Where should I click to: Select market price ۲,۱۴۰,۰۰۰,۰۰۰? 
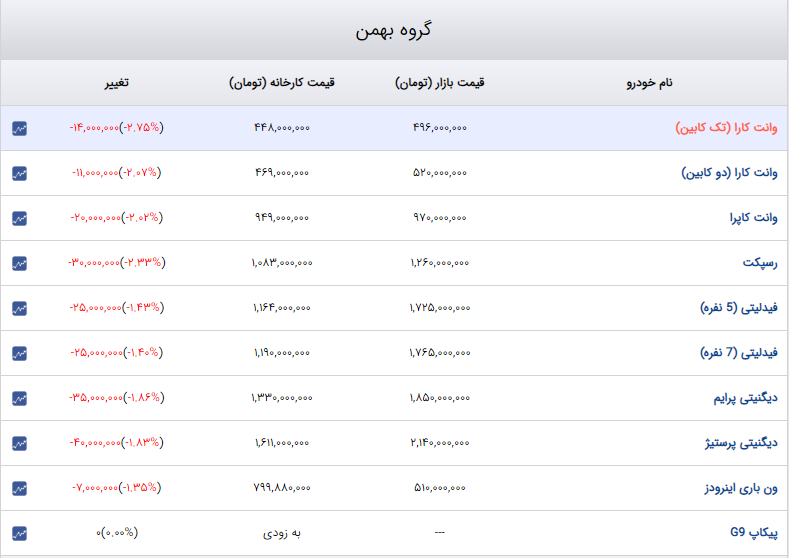(x=440, y=443)
